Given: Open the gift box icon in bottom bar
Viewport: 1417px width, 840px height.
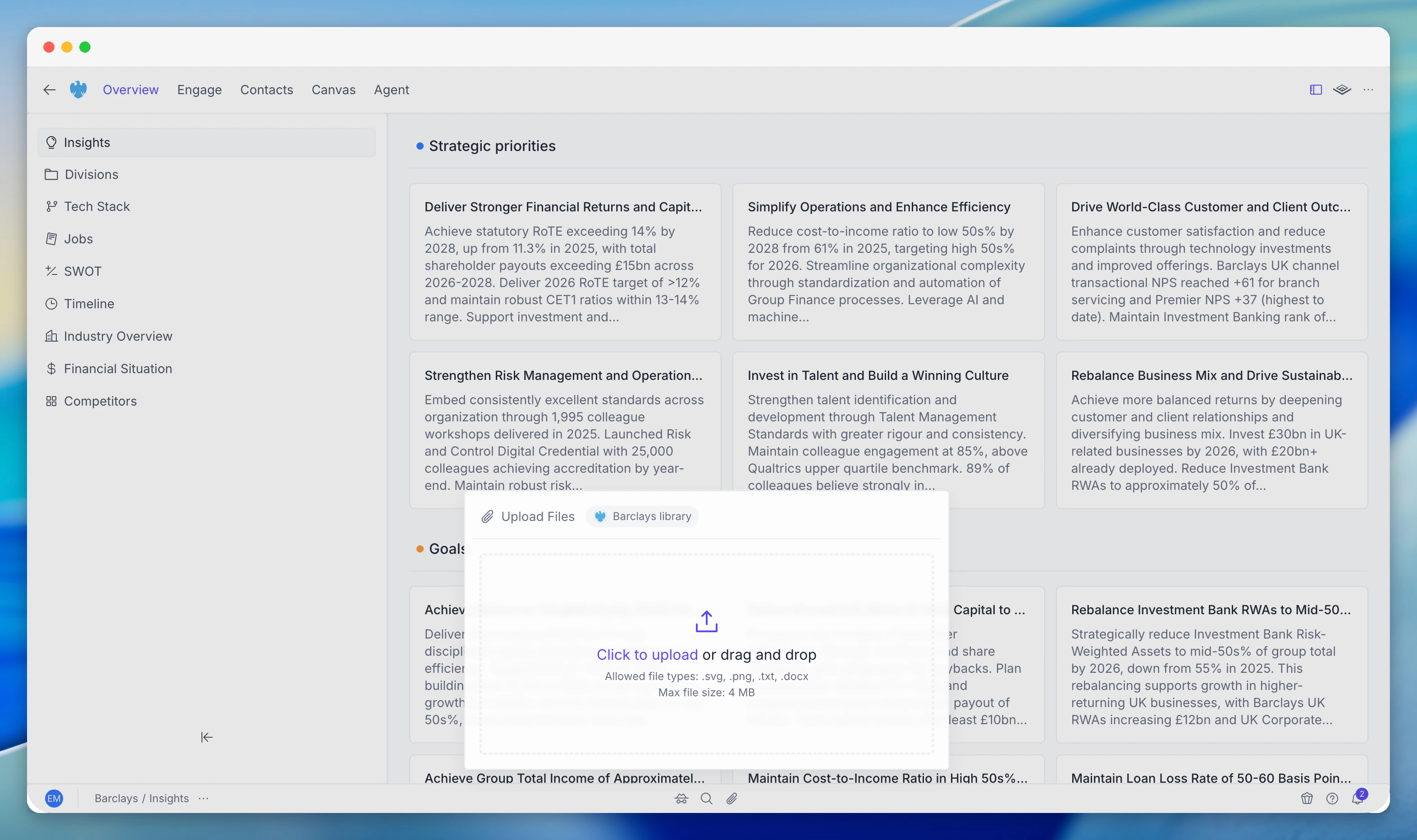Looking at the screenshot, I should [x=1307, y=798].
